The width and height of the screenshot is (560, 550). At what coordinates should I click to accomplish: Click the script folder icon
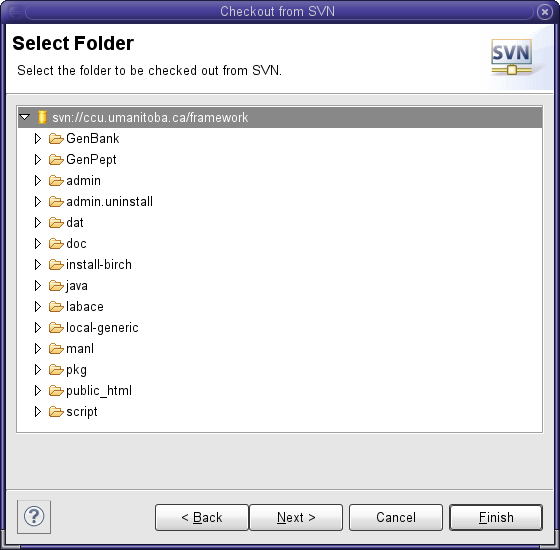tap(56, 412)
